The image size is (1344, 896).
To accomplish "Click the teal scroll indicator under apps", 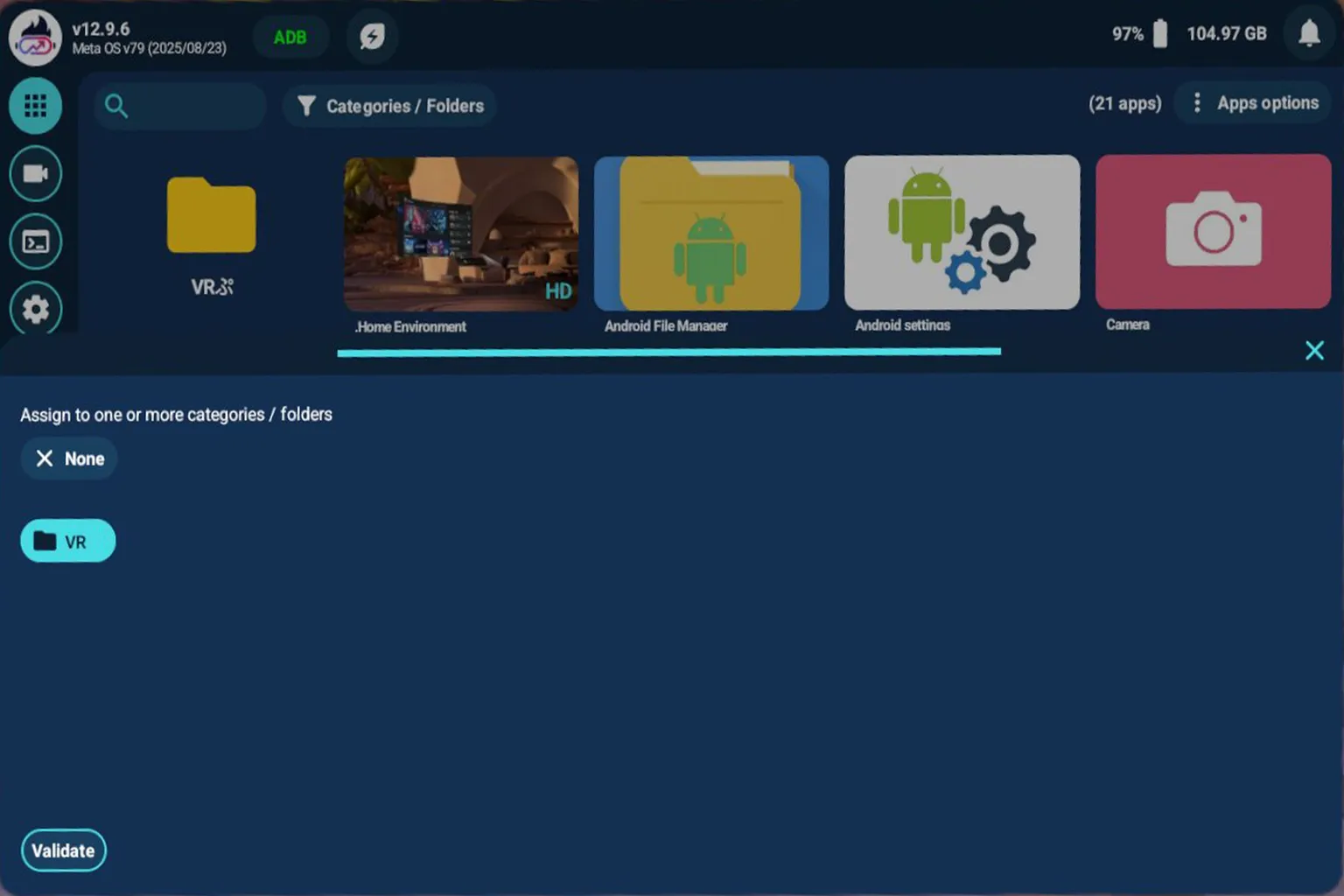I will (x=668, y=351).
